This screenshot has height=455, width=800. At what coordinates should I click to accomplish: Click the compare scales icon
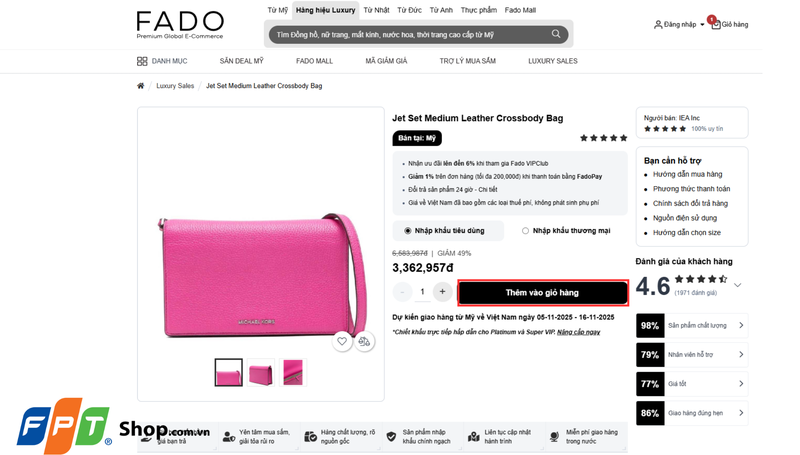point(364,341)
